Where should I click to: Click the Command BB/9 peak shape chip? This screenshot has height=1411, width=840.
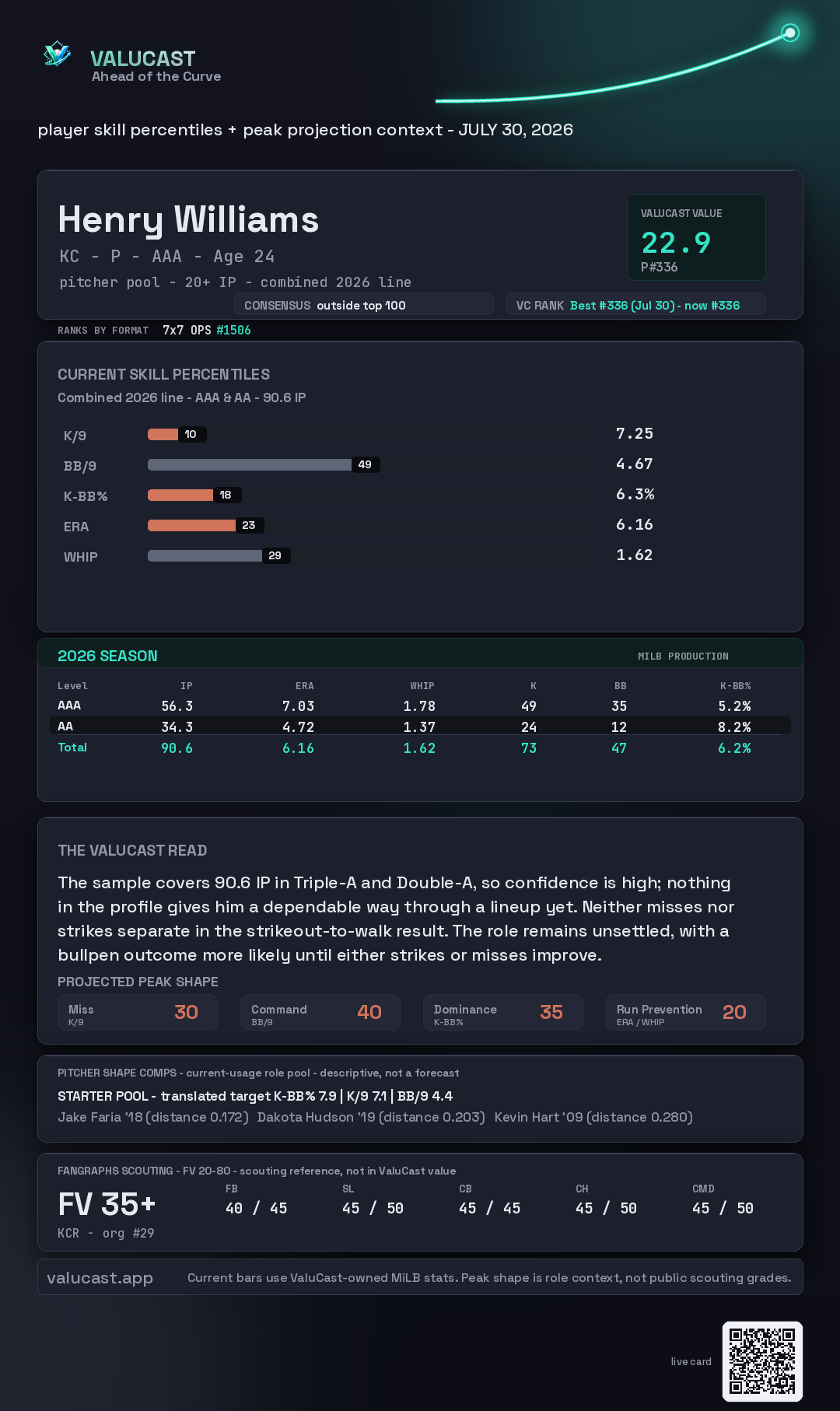pos(320,1012)
